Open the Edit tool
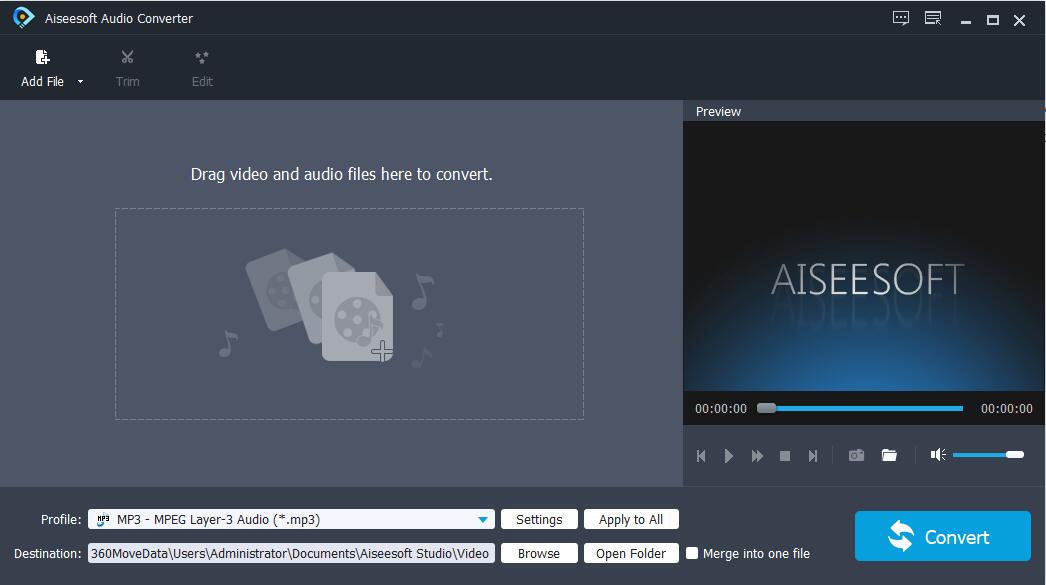Screen dimensions: 1046x585 (x=202, y=65)
